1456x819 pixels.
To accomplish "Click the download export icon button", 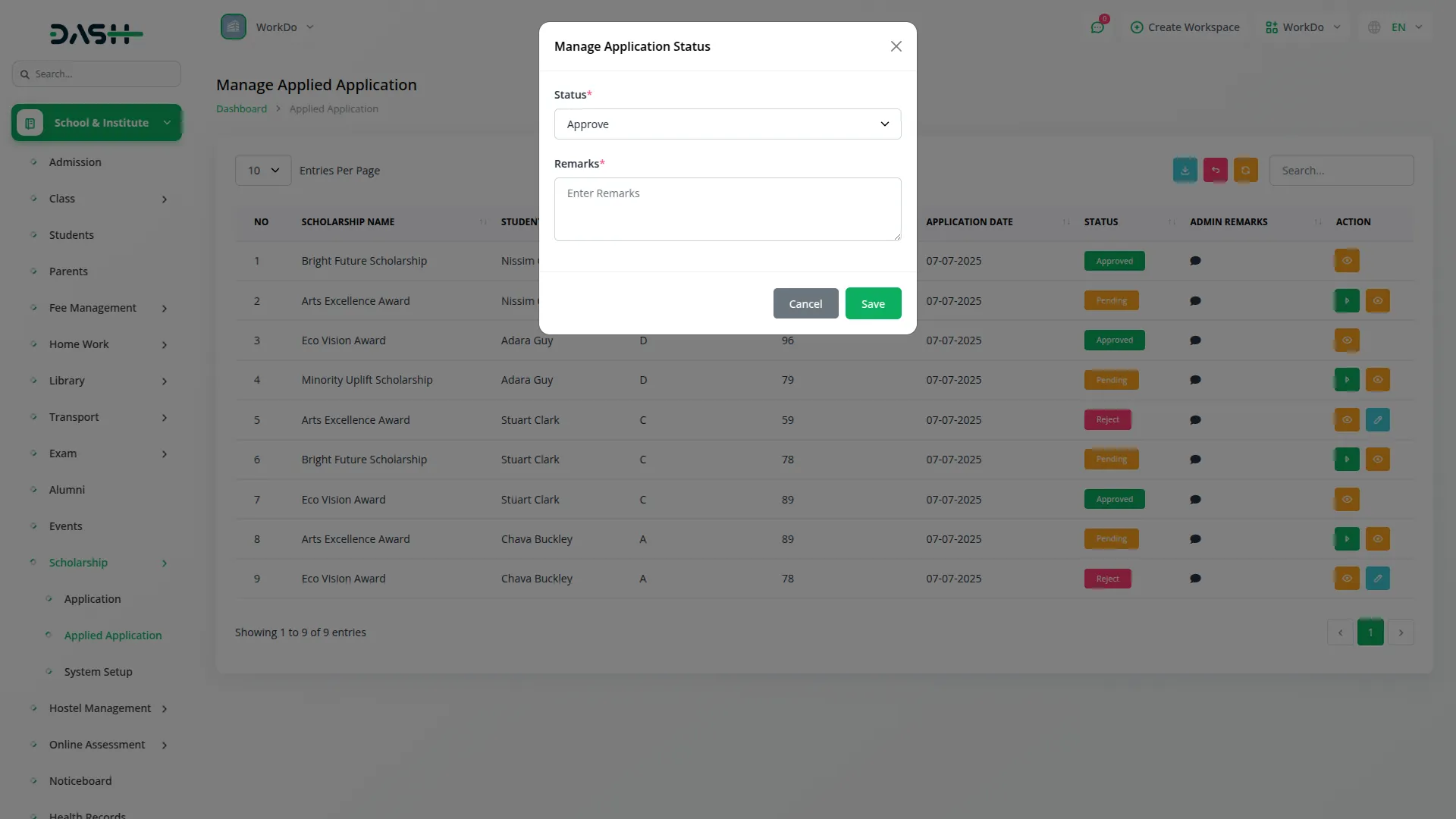I will 1185,170.
